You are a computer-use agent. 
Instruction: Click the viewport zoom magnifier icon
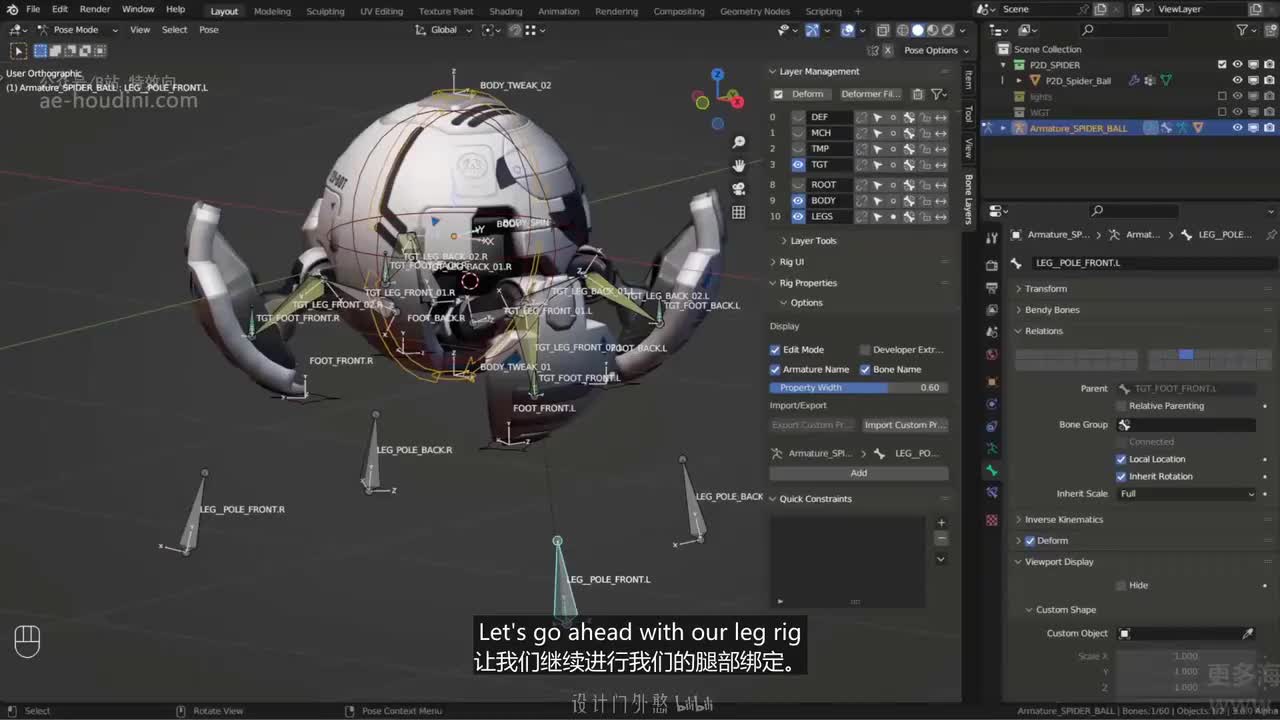739,142
